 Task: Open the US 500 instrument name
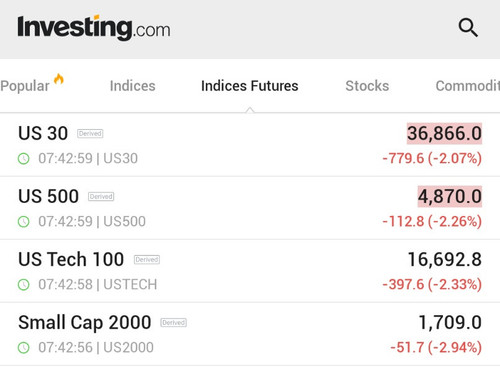[x=49, y=196]
